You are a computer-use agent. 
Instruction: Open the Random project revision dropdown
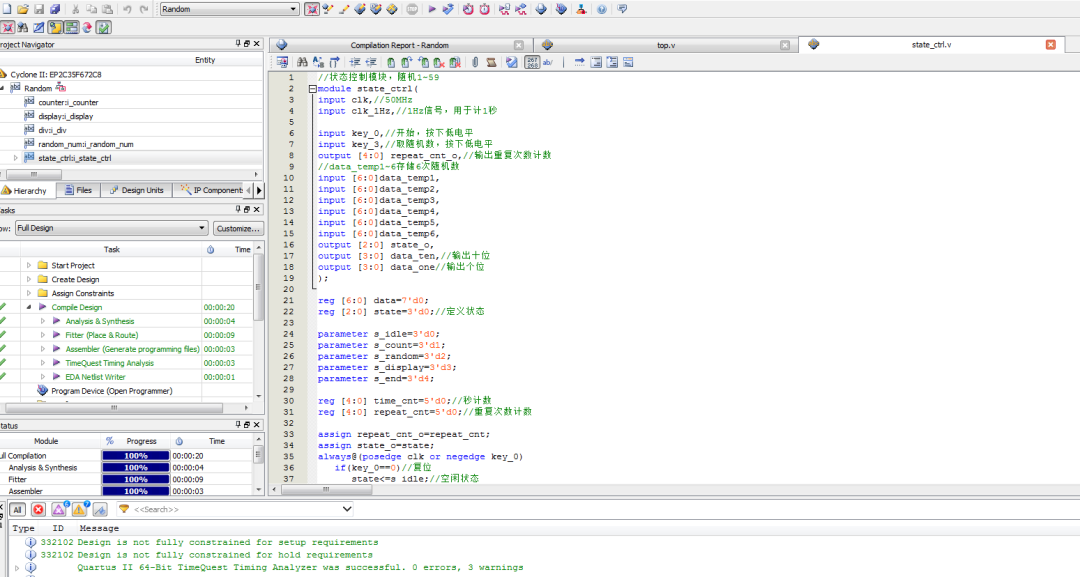point(229,9)
